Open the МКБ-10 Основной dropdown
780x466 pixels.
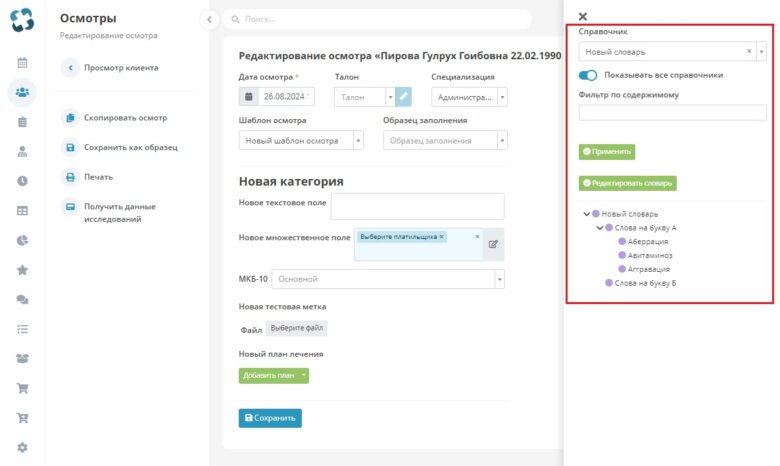[499, 279]
